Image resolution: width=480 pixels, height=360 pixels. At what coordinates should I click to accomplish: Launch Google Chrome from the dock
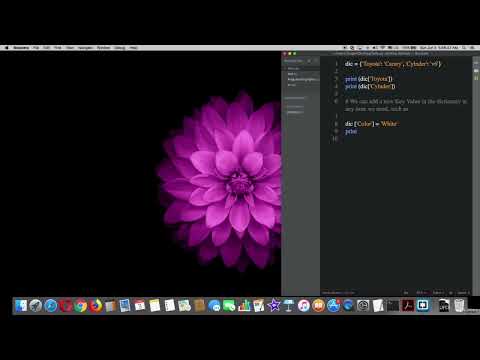pos(80,305)
